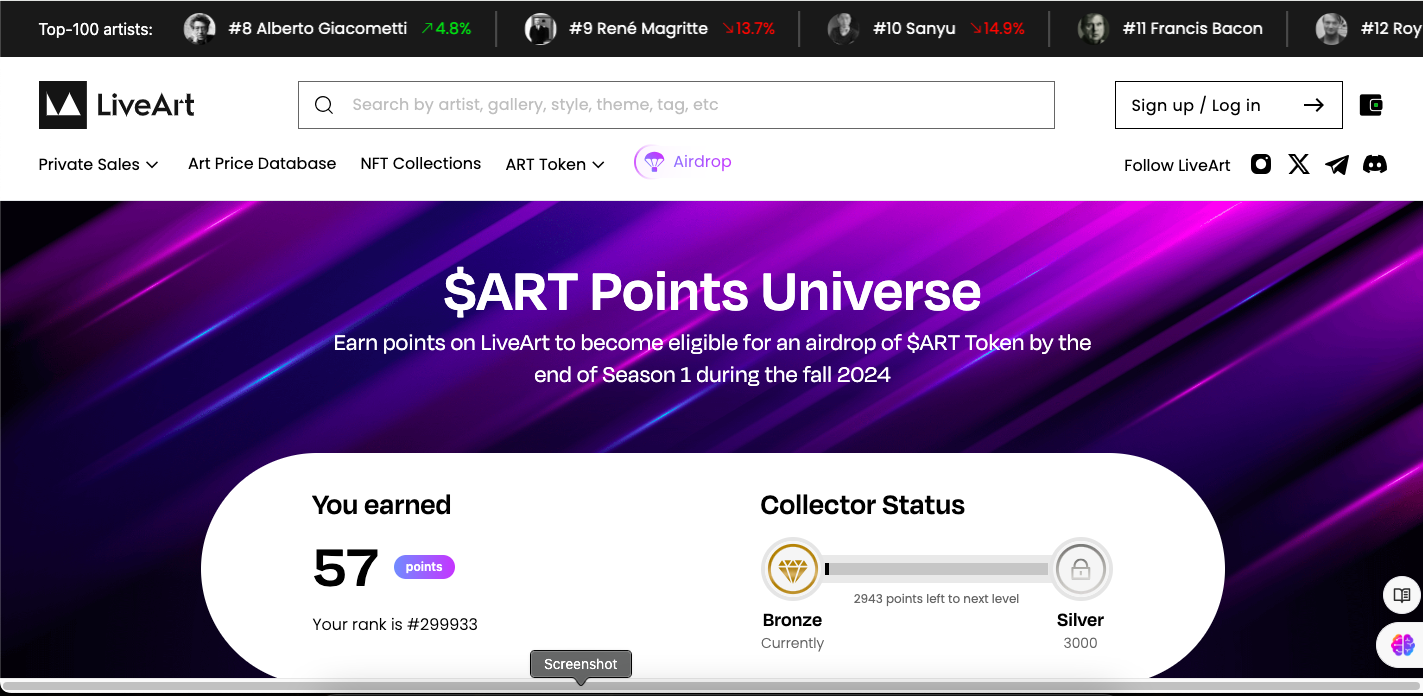Expand the Private Sales dropdown
The width and height of the screenshot is (1423, 696).
pos(98,164)
